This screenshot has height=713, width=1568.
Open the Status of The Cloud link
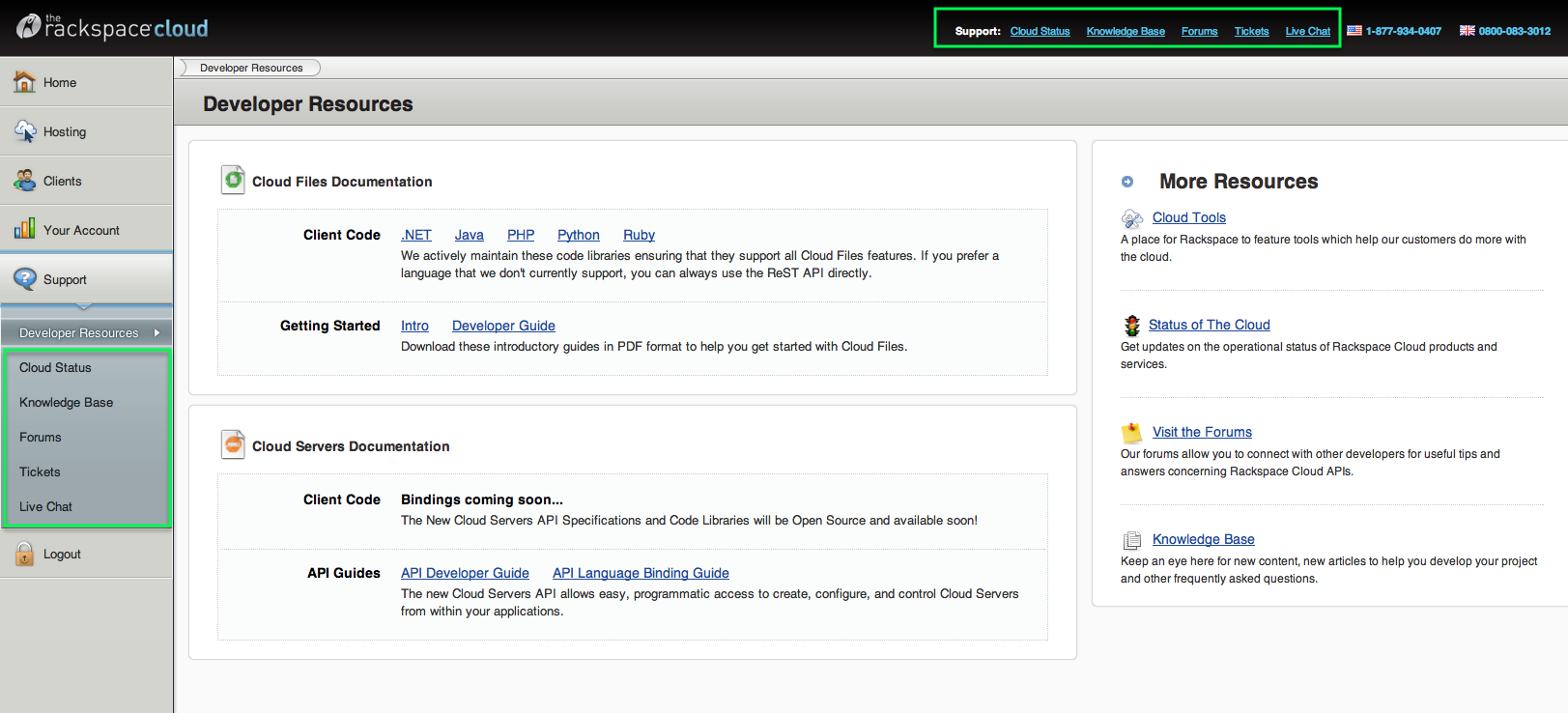pyautogui.click(x=1210, y=325)
